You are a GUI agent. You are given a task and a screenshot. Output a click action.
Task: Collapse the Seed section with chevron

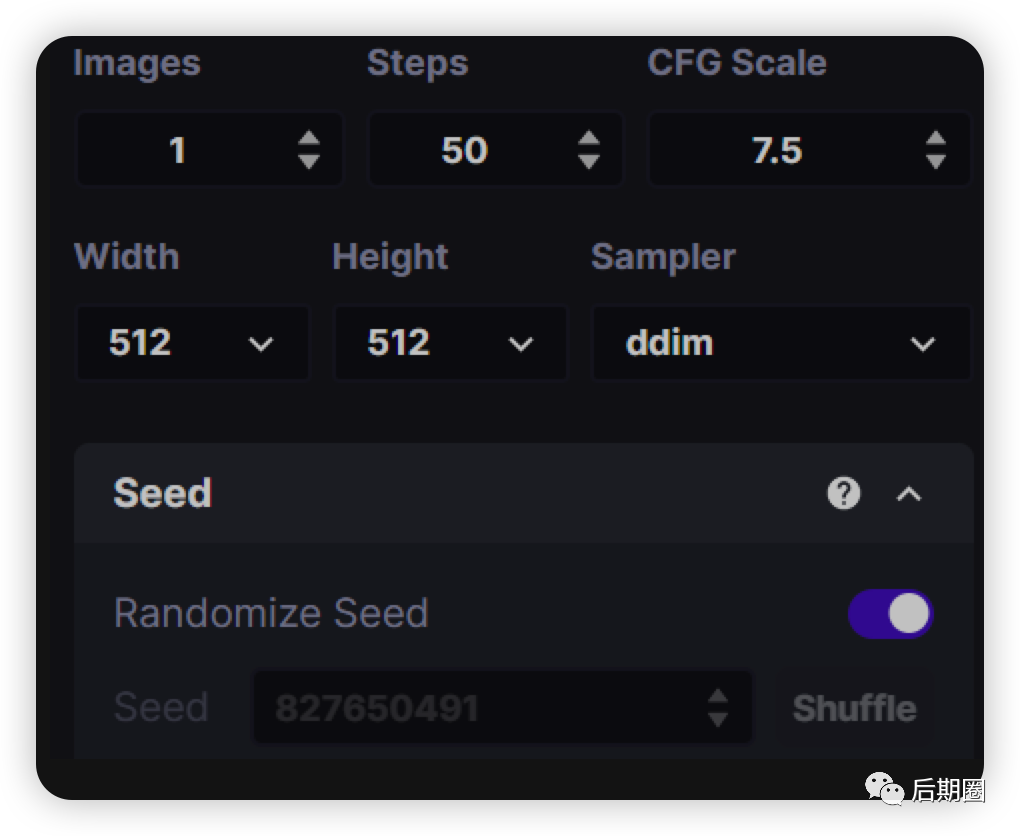[x=908, y=493]
